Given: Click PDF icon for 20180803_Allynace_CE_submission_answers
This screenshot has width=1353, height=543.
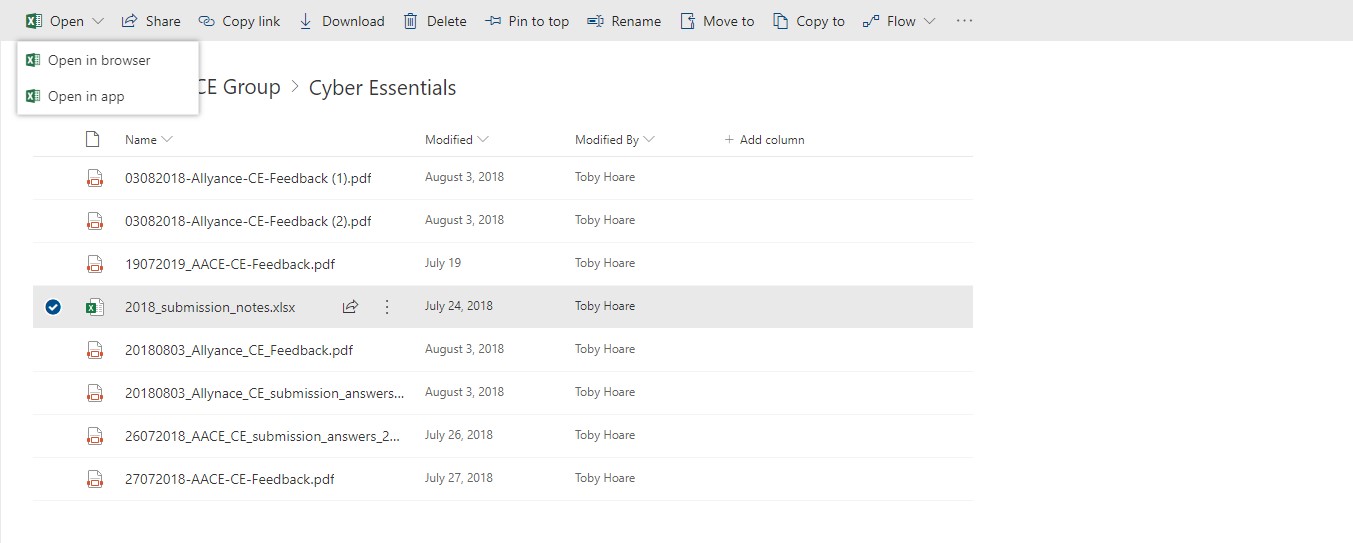Looking at the screenshot, I should (x=94, y=393).
